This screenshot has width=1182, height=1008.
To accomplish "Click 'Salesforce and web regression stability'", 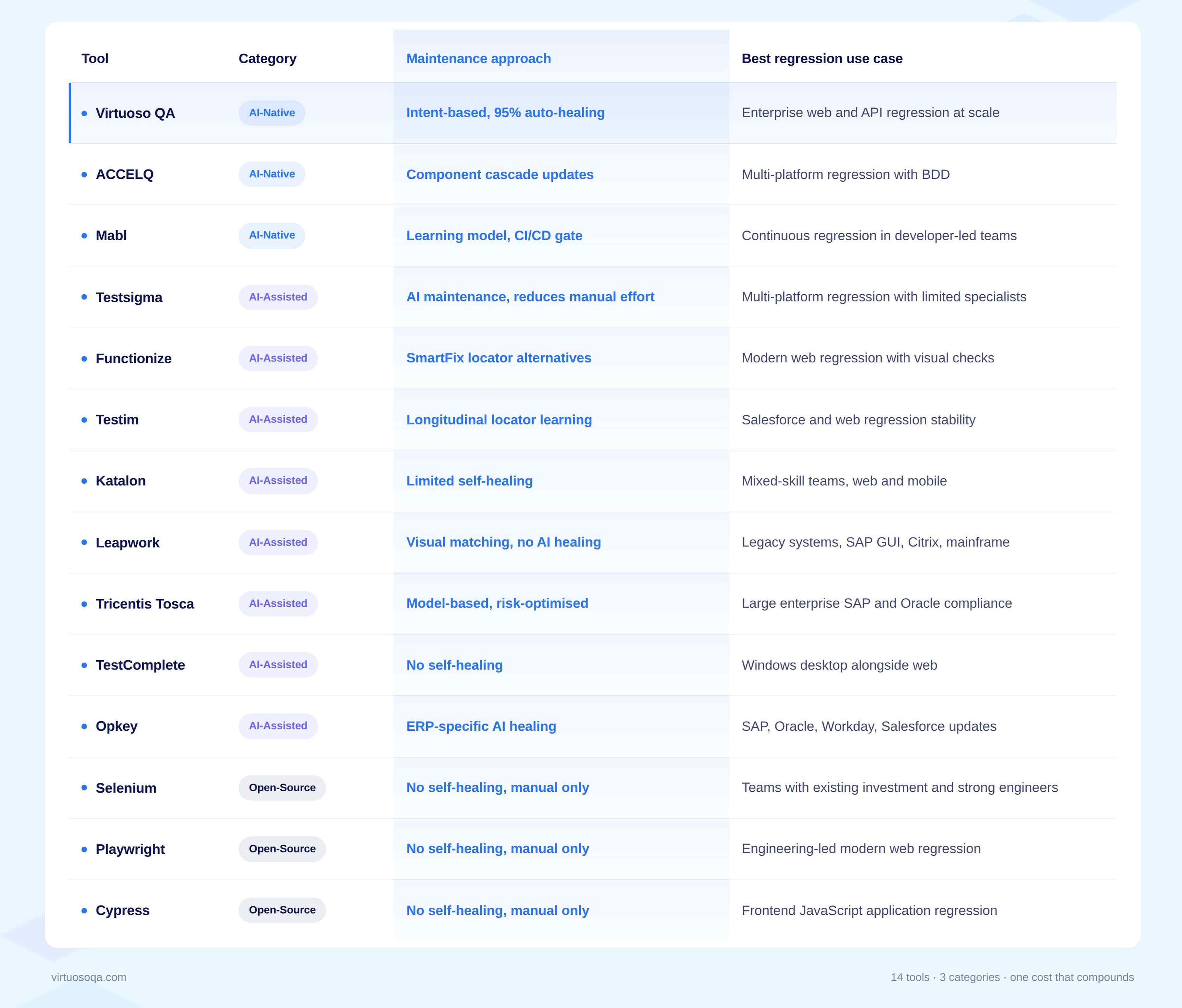I will click(859, 420).
